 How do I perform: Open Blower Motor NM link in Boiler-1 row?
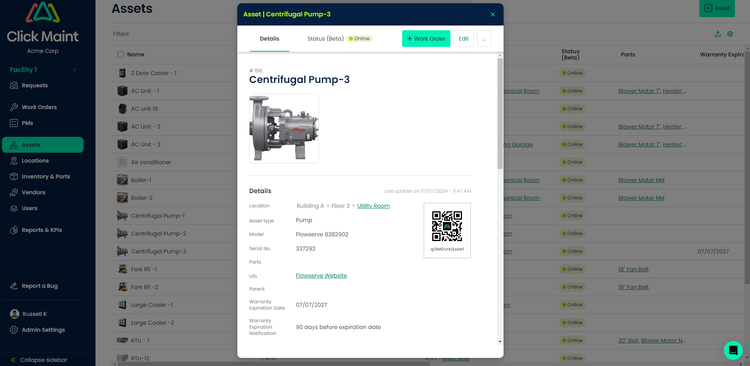(x=641, y=180)
